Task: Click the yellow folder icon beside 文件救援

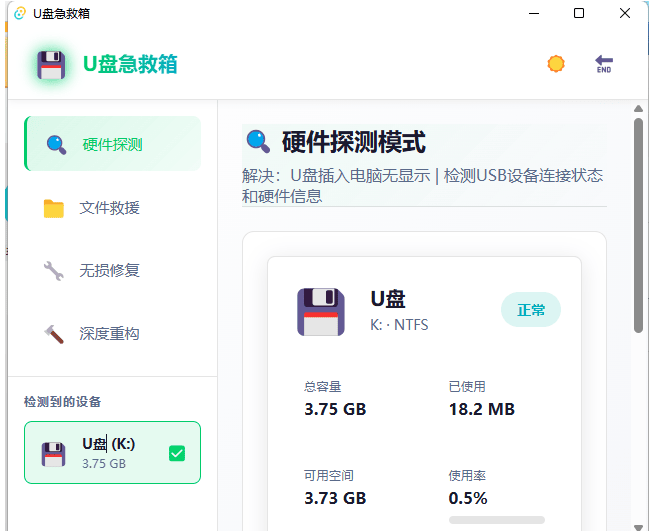Action: point(54,208)
